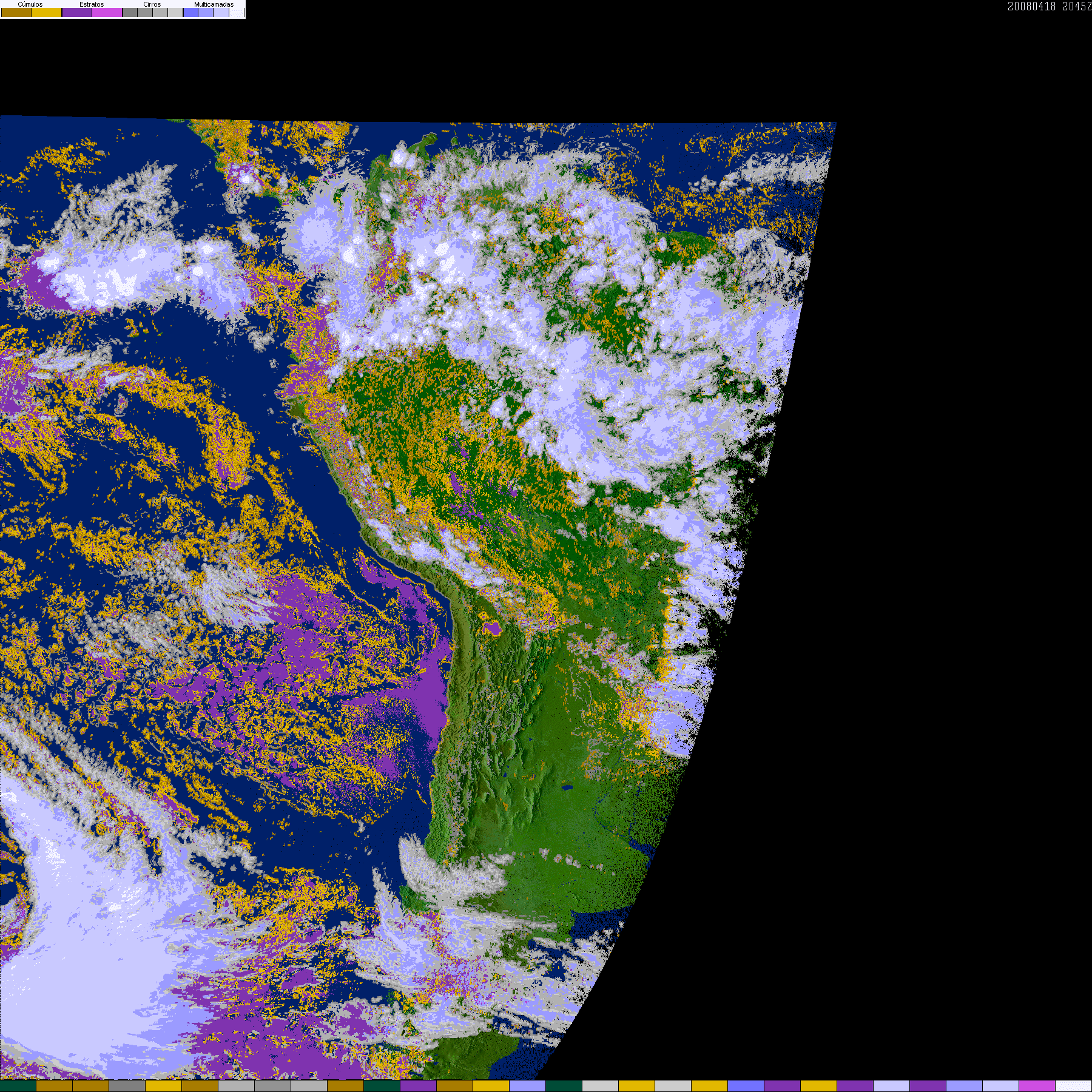Click the darkest gray Cirros legend swatch
Screen dimensions: 1092x1092
130,12
